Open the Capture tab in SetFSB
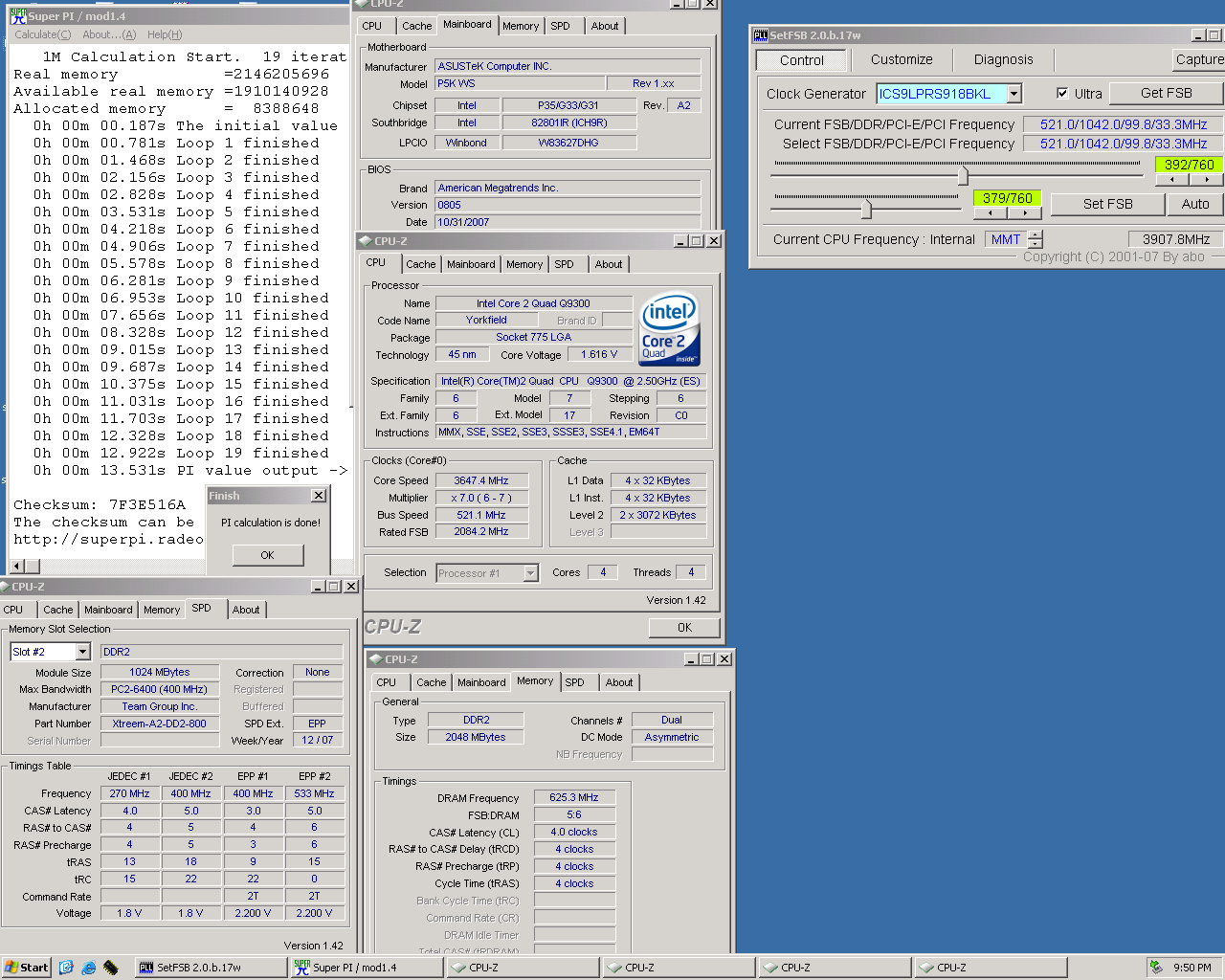 click(x=1199, y=59)
